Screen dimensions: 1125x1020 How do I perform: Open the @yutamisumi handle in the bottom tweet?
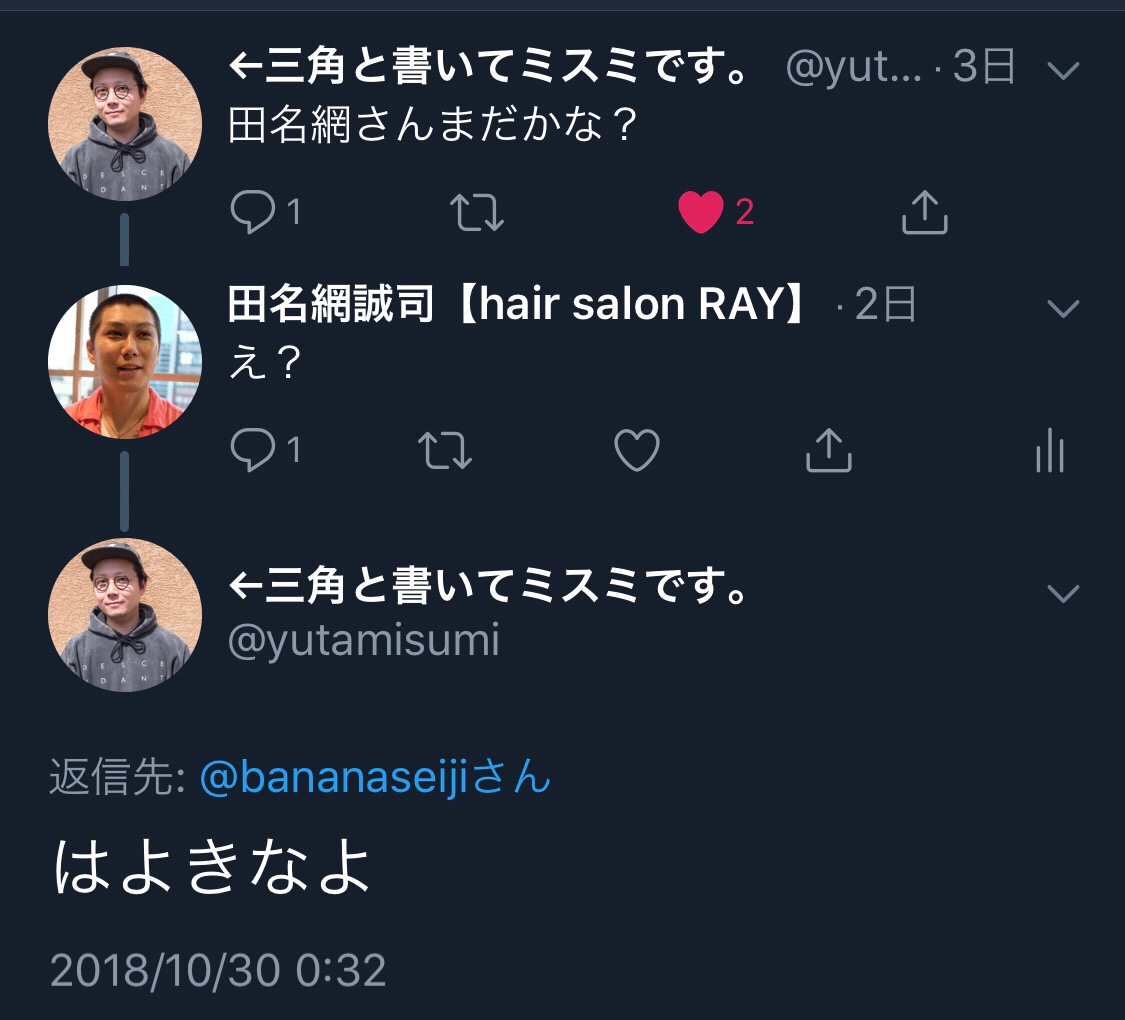363,640
